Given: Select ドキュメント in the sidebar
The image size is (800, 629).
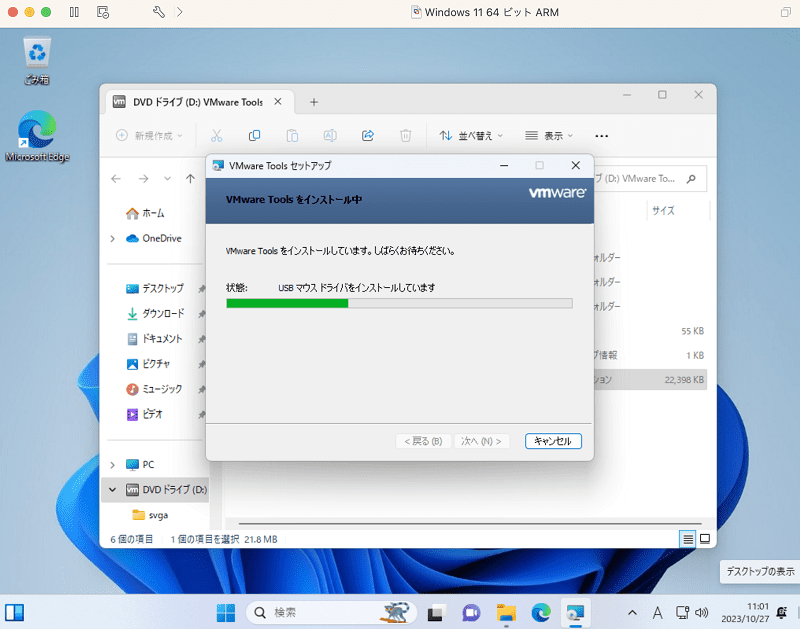Looking at the screenshot, I should click(x=155, y=339).
